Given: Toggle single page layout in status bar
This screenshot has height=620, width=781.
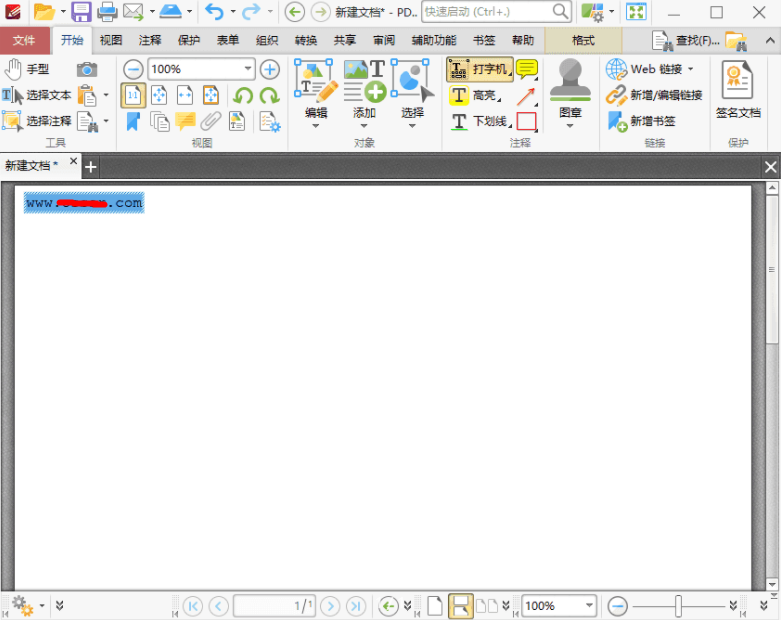Looking at the screenshot, I should tap(435, 606).
